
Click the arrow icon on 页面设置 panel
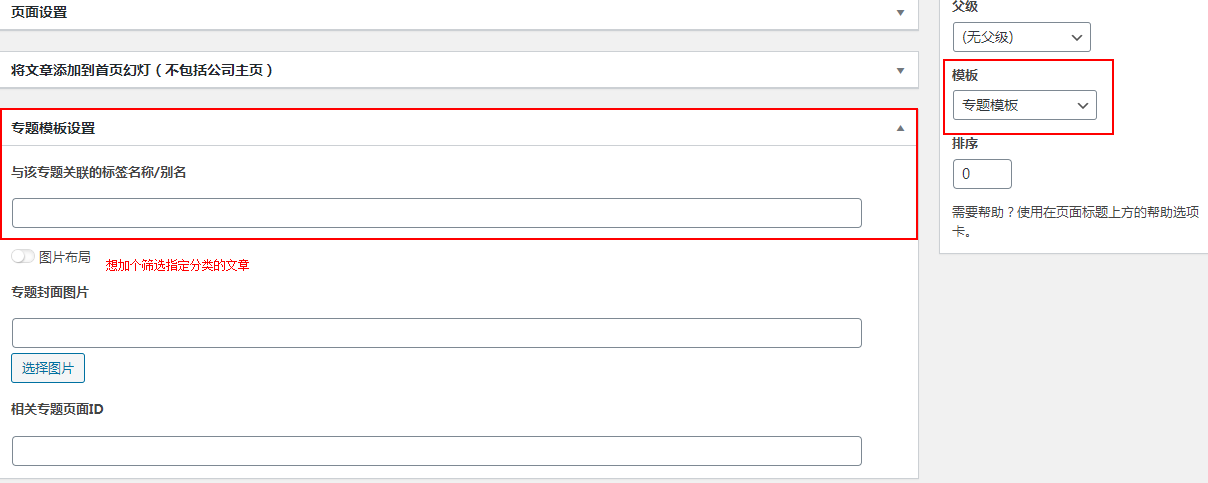(900, 13)
